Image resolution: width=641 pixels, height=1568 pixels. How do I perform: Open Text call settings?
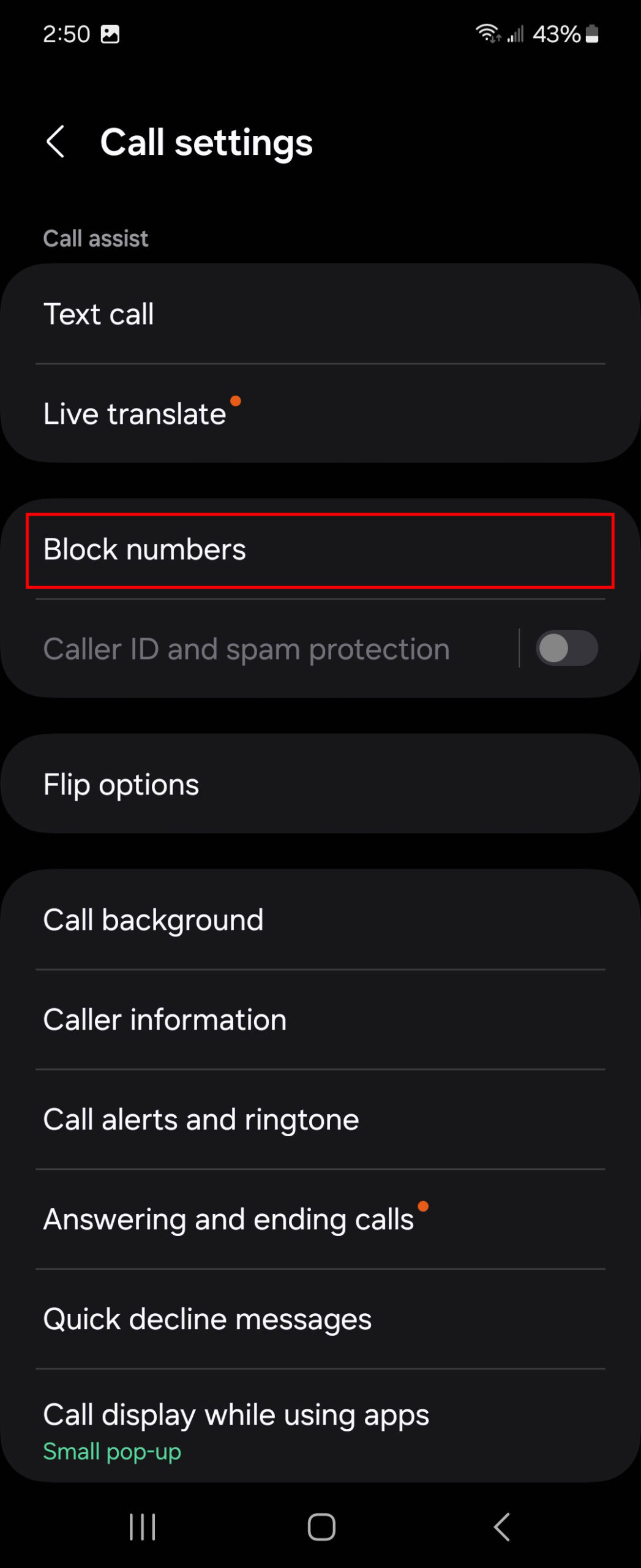point(320,314)
